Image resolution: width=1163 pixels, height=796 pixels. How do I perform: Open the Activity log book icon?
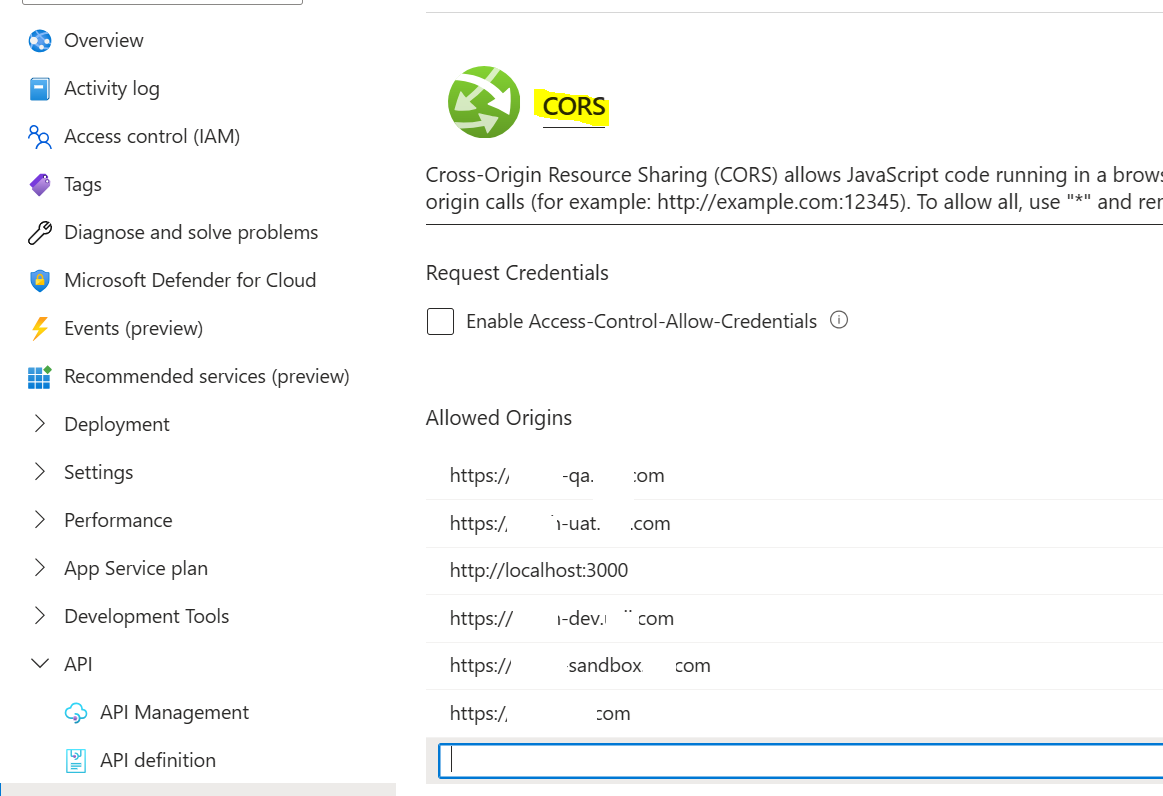[40, 89]
